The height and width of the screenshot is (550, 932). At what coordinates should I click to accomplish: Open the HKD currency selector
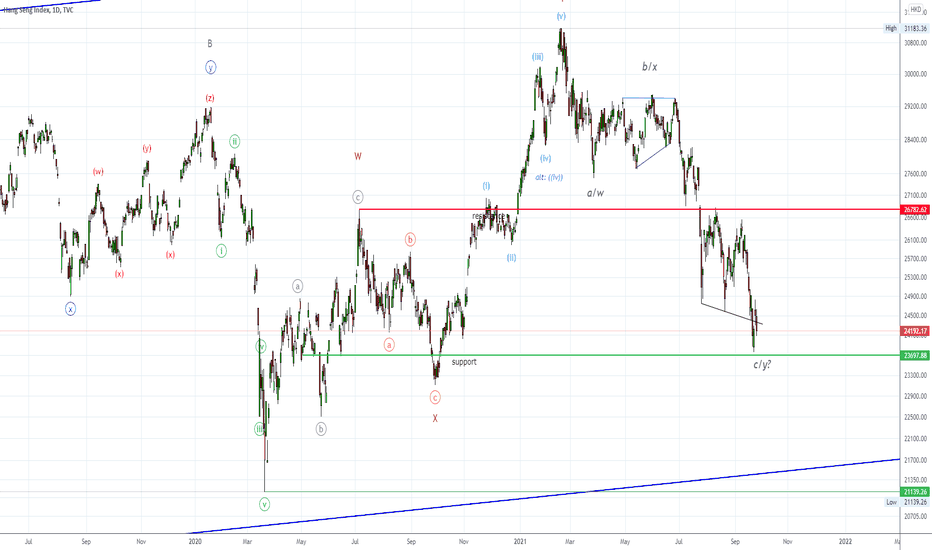pyautogui.click(x=916, y=10)
